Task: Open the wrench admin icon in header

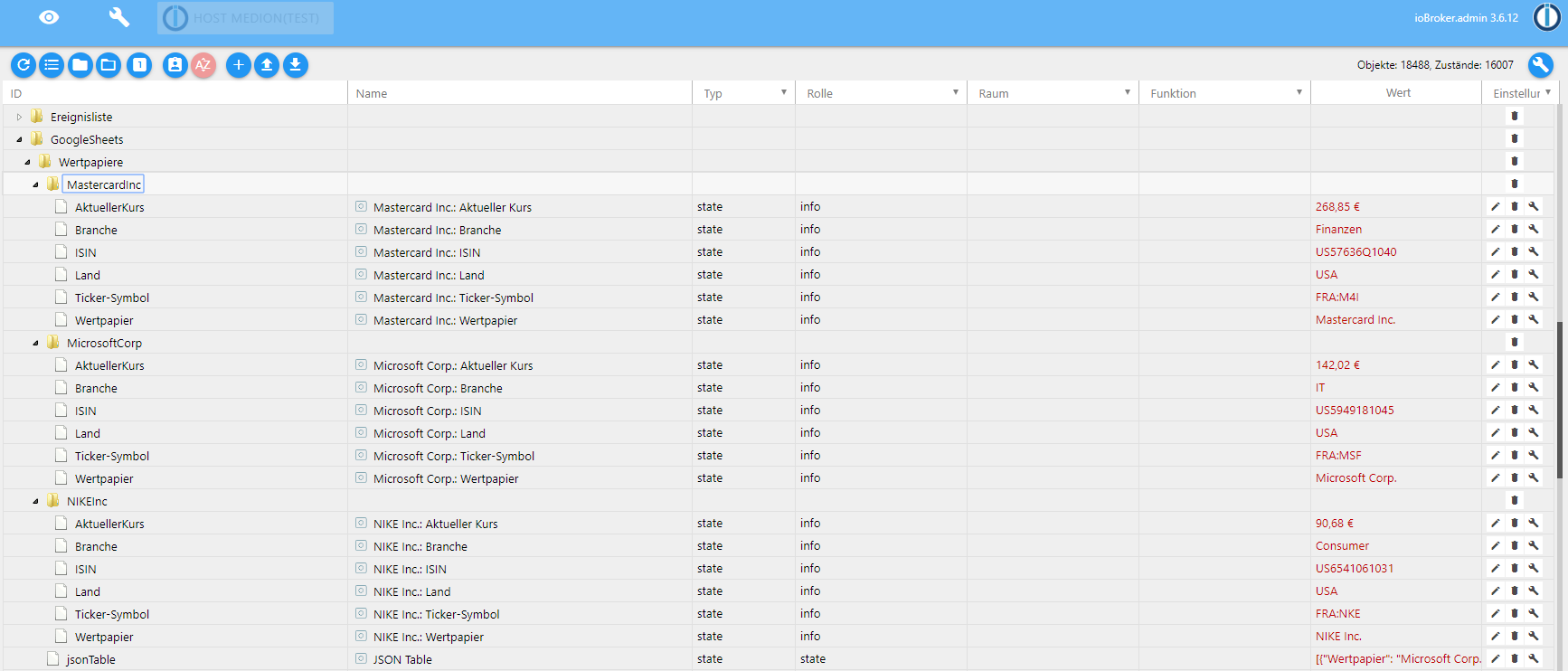Action: coord(118,17)
